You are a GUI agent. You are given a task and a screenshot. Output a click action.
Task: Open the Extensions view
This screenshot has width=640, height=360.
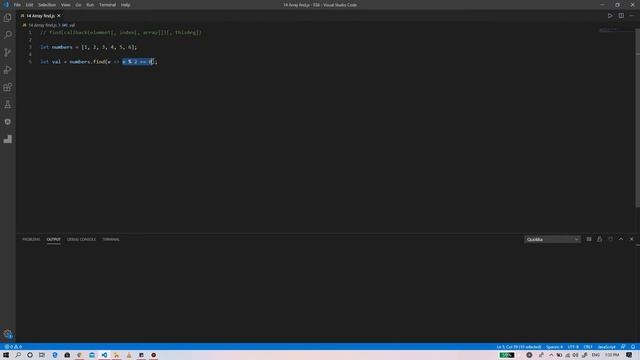tap(8, 87)
